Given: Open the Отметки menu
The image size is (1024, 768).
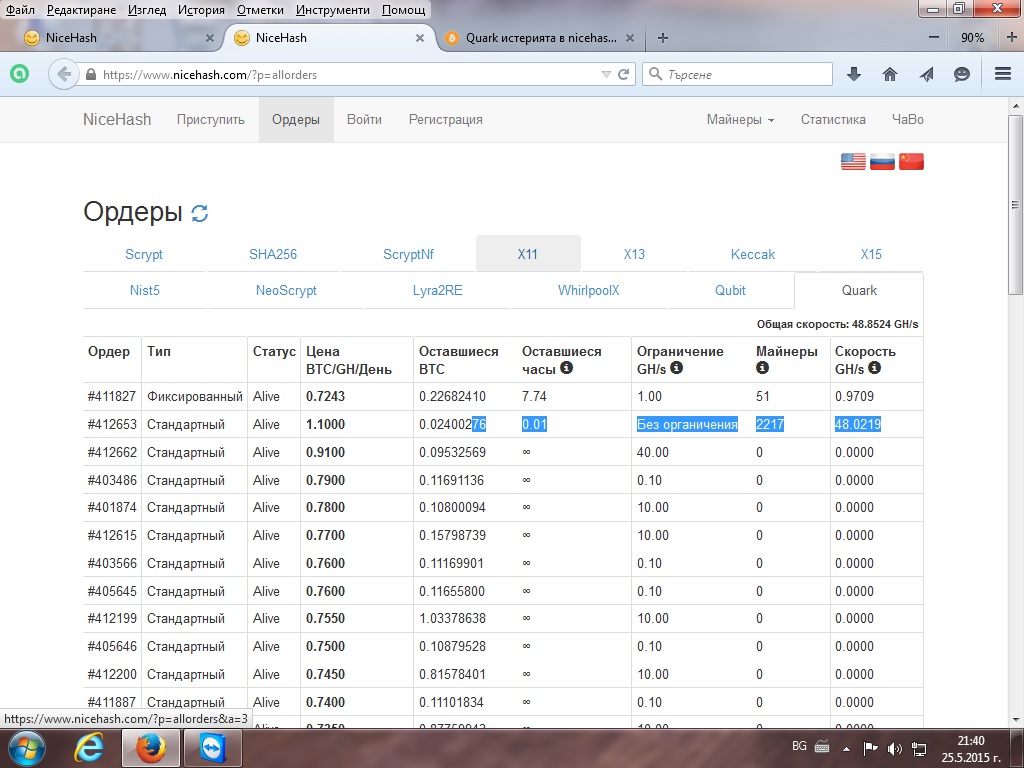Looking at the screenshot, I should (x=260, y=10).
